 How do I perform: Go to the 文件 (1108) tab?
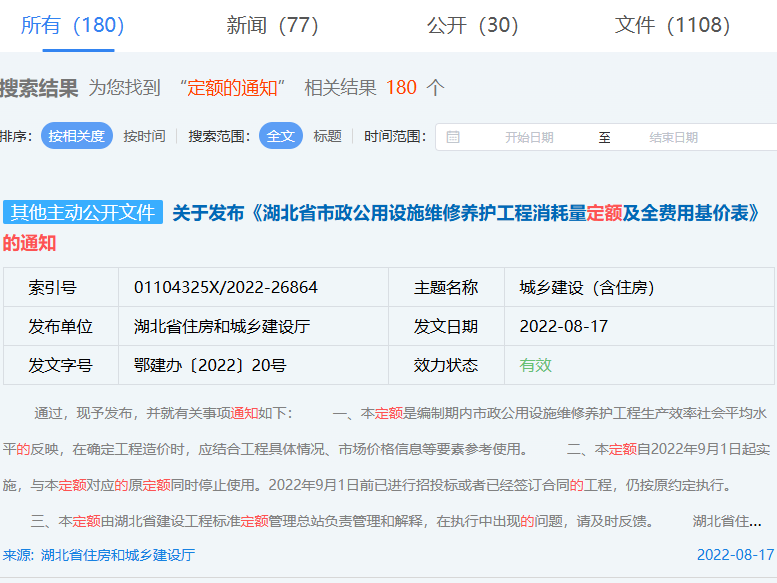point(672,25)
